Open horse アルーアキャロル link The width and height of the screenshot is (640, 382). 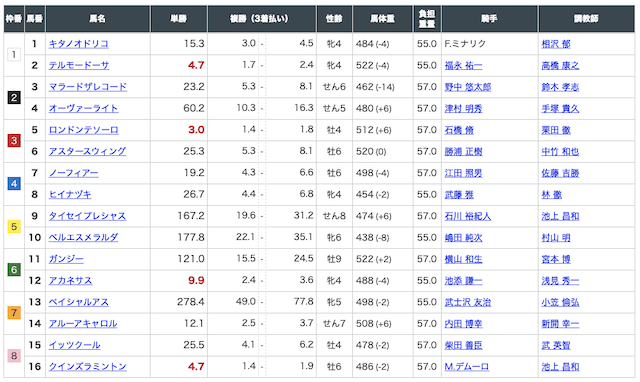[83, 324]
